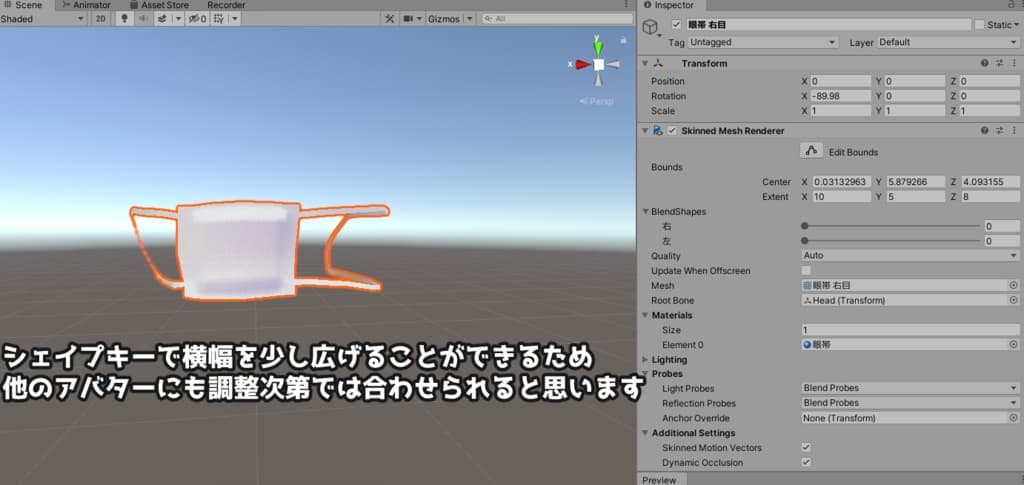Click the red X axis gizmo cone
The height and width of the screenshot is (485, 1024).
click(583, 64)
